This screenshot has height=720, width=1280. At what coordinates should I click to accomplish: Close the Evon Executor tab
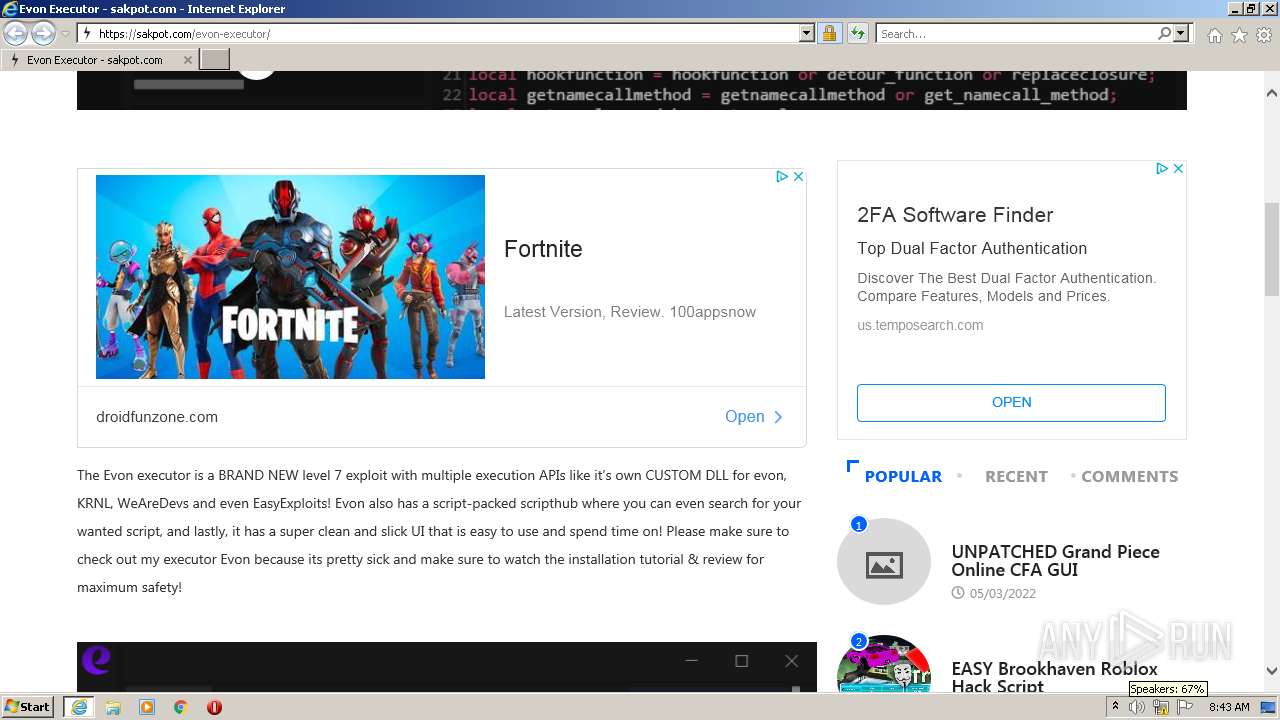tap(187, 60)
